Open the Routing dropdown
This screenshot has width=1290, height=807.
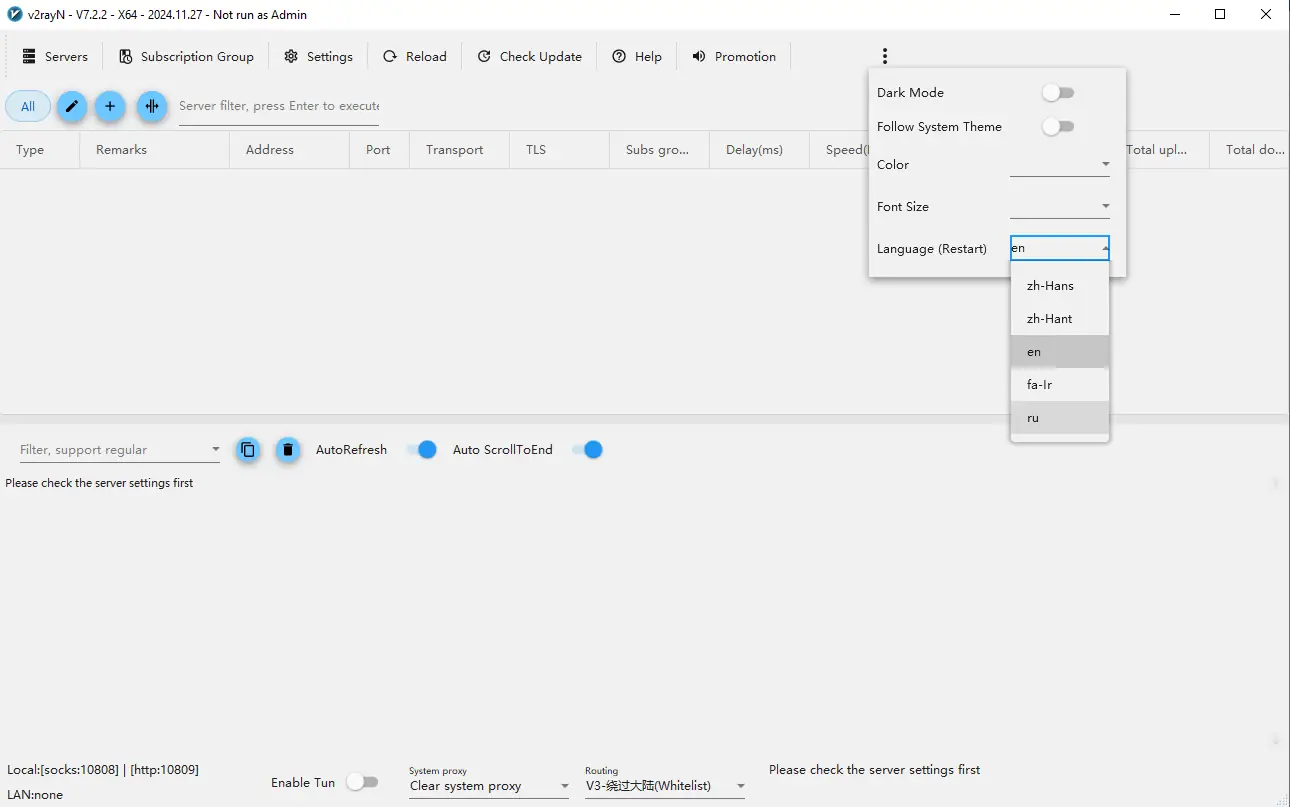tap(666, 786)
